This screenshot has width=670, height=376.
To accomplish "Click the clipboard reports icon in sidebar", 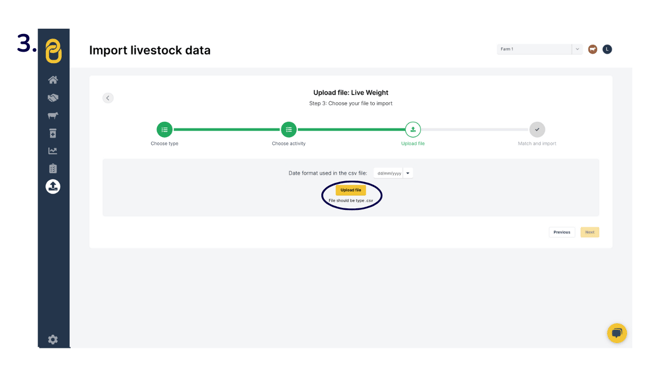I will click(53, 168).
